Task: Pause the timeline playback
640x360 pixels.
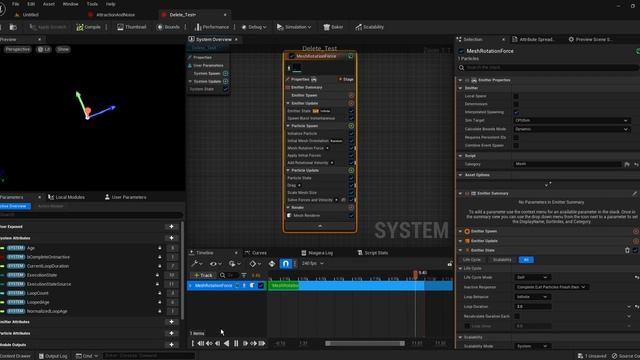Action: 236,343
